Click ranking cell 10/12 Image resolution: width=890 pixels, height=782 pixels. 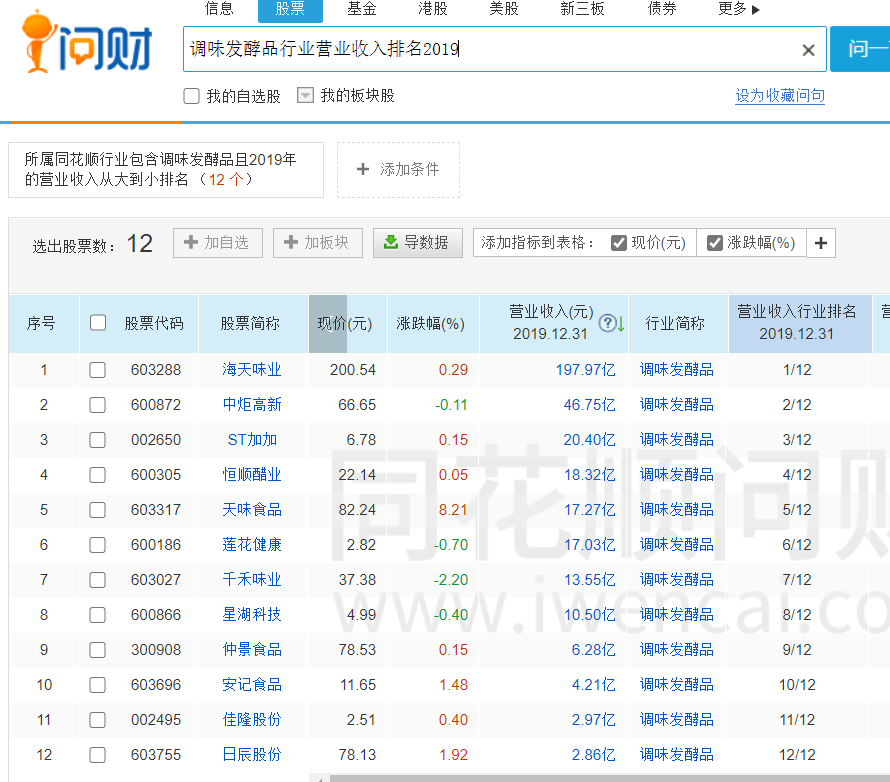797,685
